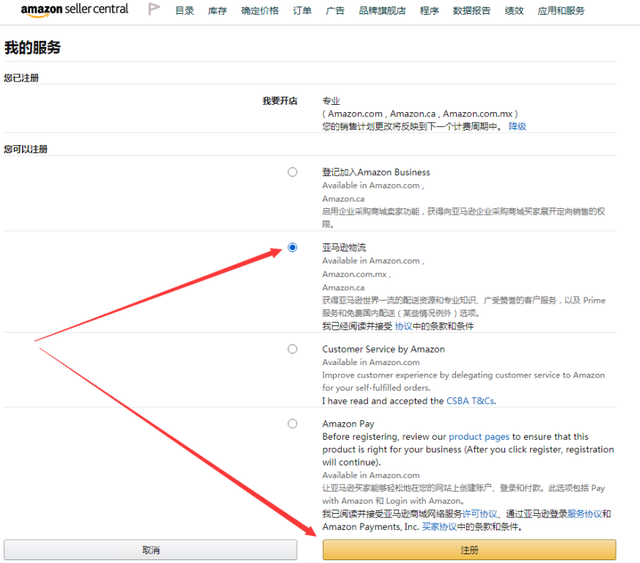The height and width of the screenshot is (563, 640).
Task: Click the 我的服务 page heading
Action: point(33,48)
